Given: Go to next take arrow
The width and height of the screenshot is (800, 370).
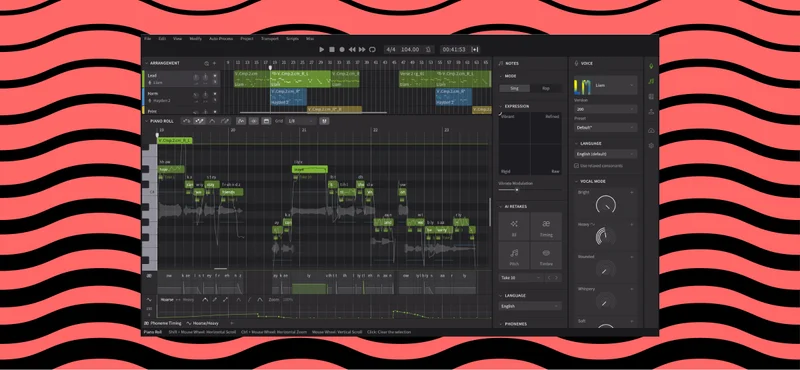Looking at the screenshot, I should (x=557, y=278).
